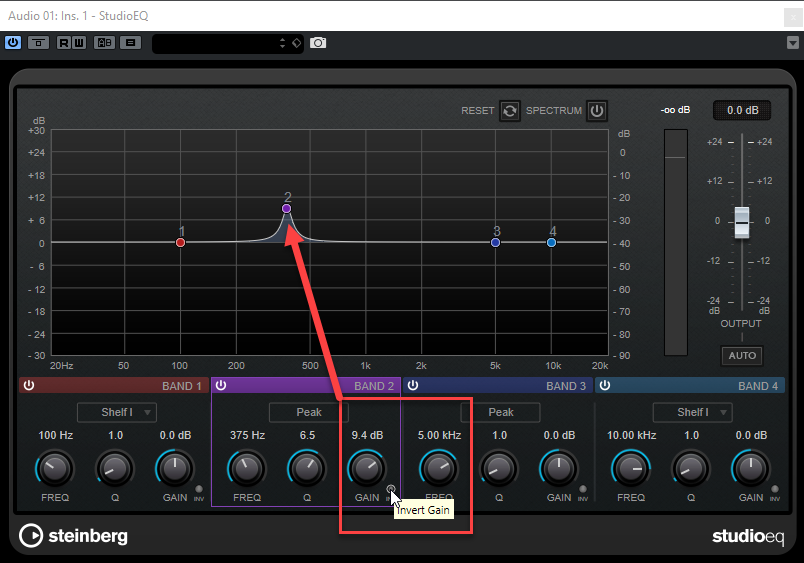Click Band 2 6.5 Q value
The width and height of the screenshot is (804, 563).
(307, 435)
